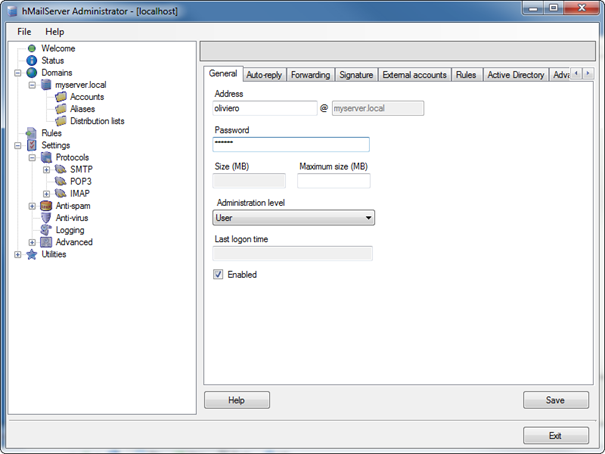
Task: Click the Help button
Action: 237,400
